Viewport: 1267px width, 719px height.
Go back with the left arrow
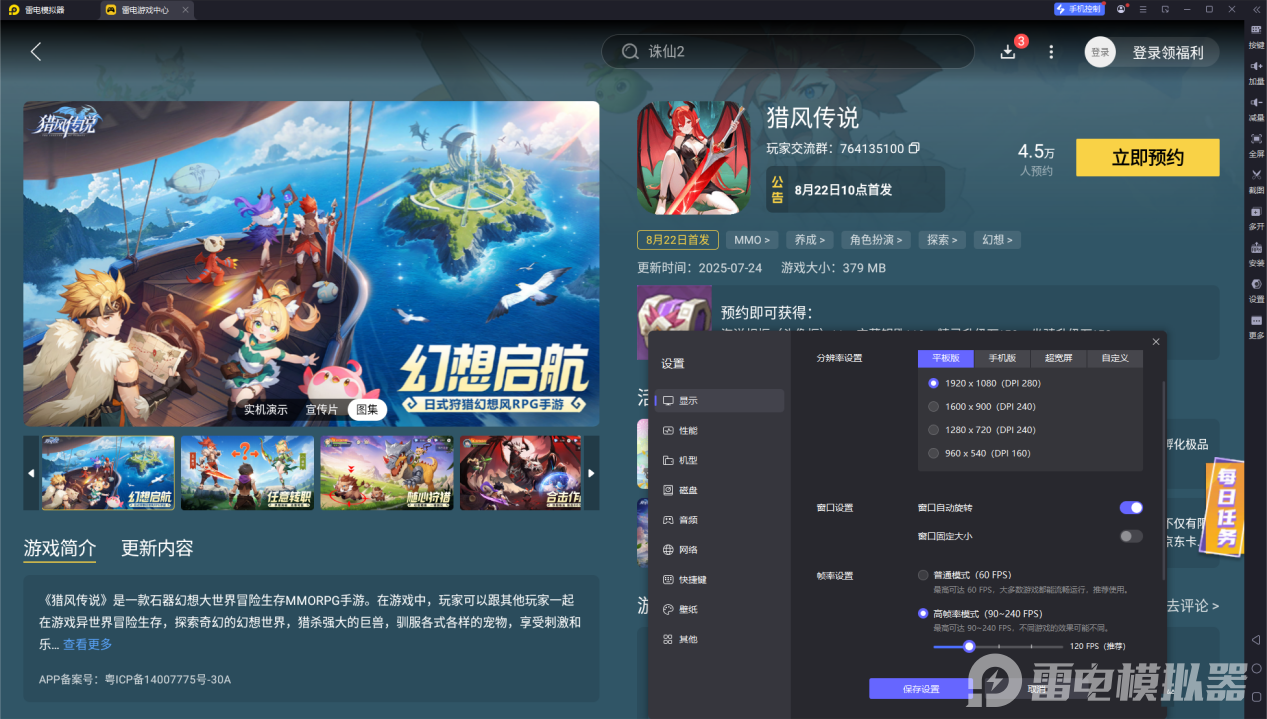[x=36, y=51]
